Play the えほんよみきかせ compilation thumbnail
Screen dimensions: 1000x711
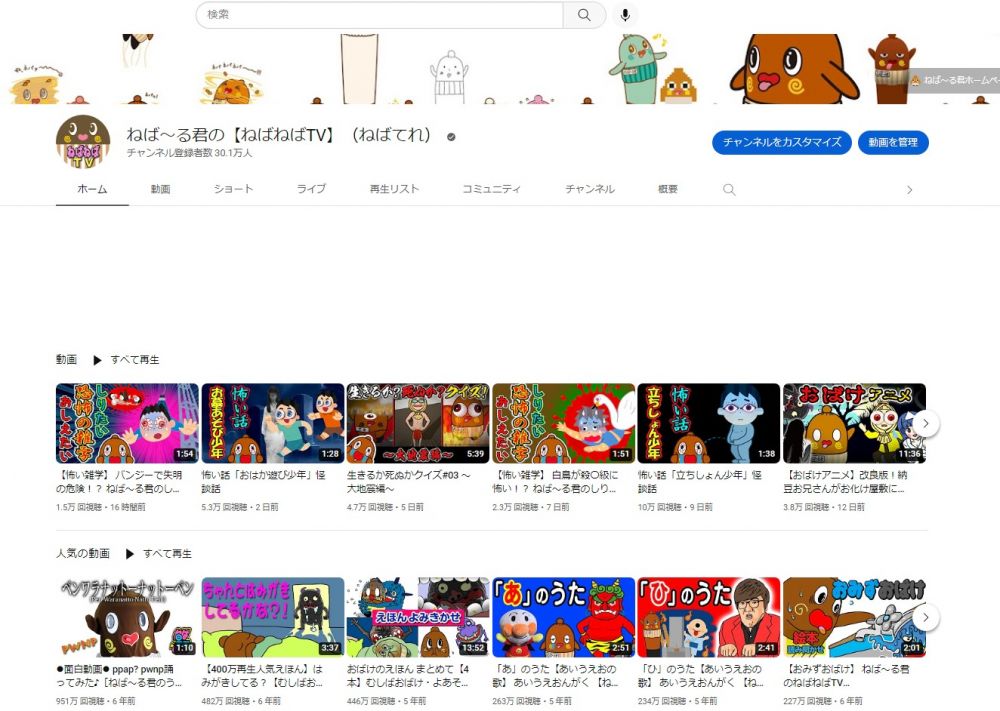[x=418, y=617]
